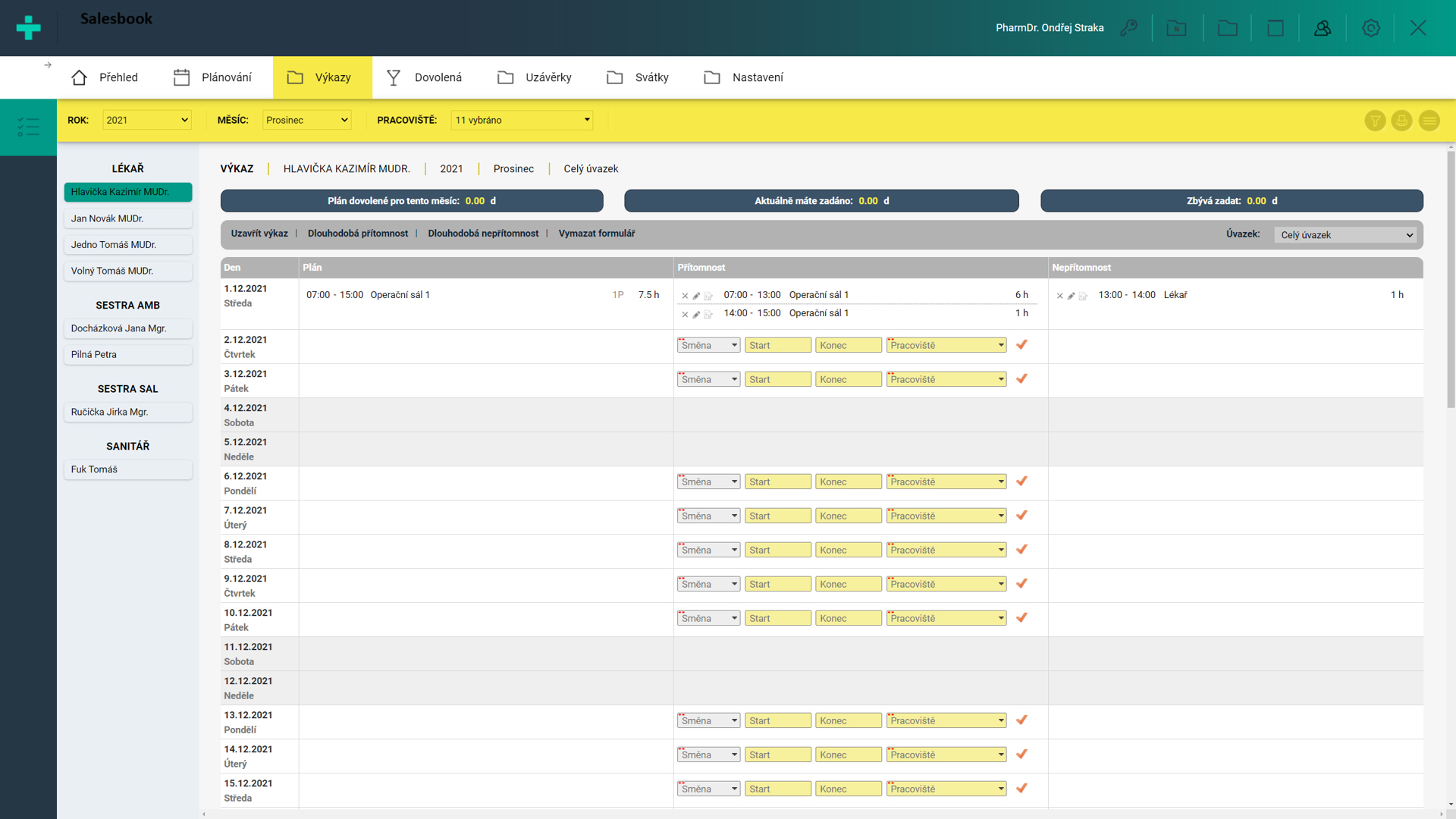
Task: Open the Směna dropdown for 3.12.2021
Action: (708, 379)
